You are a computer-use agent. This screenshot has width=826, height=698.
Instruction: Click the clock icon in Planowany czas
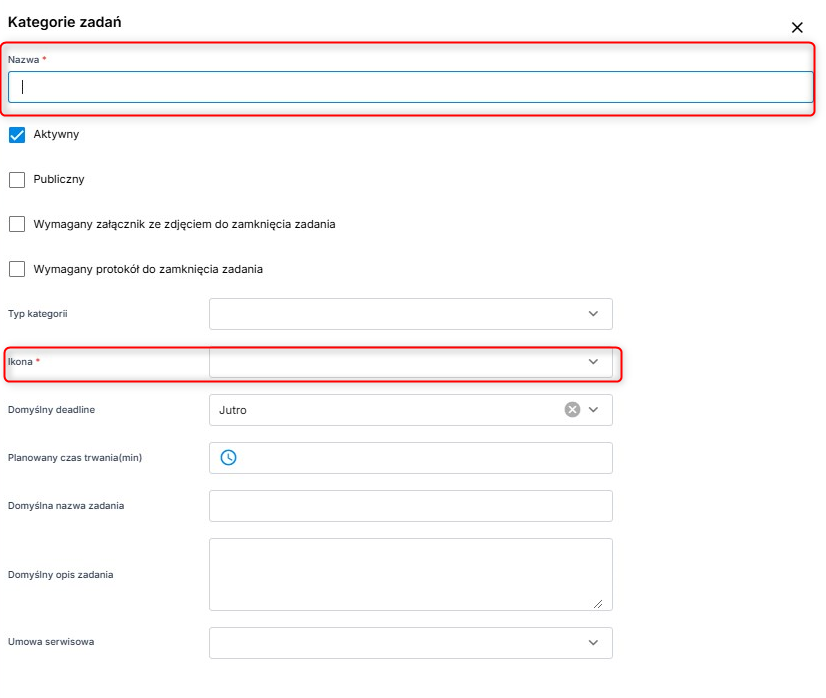[228, 457]
